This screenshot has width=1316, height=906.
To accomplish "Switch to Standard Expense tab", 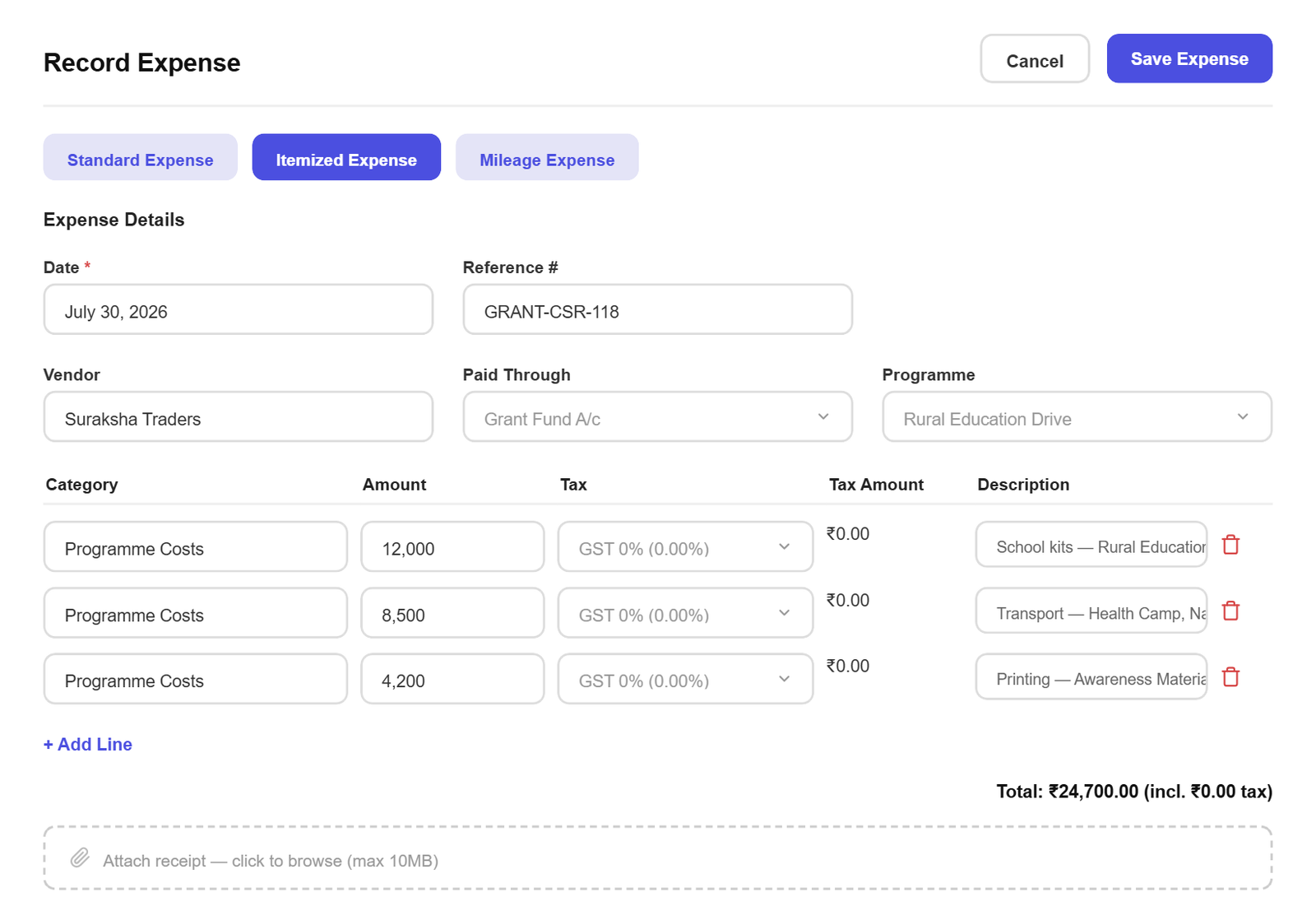I will pos(140,157).
